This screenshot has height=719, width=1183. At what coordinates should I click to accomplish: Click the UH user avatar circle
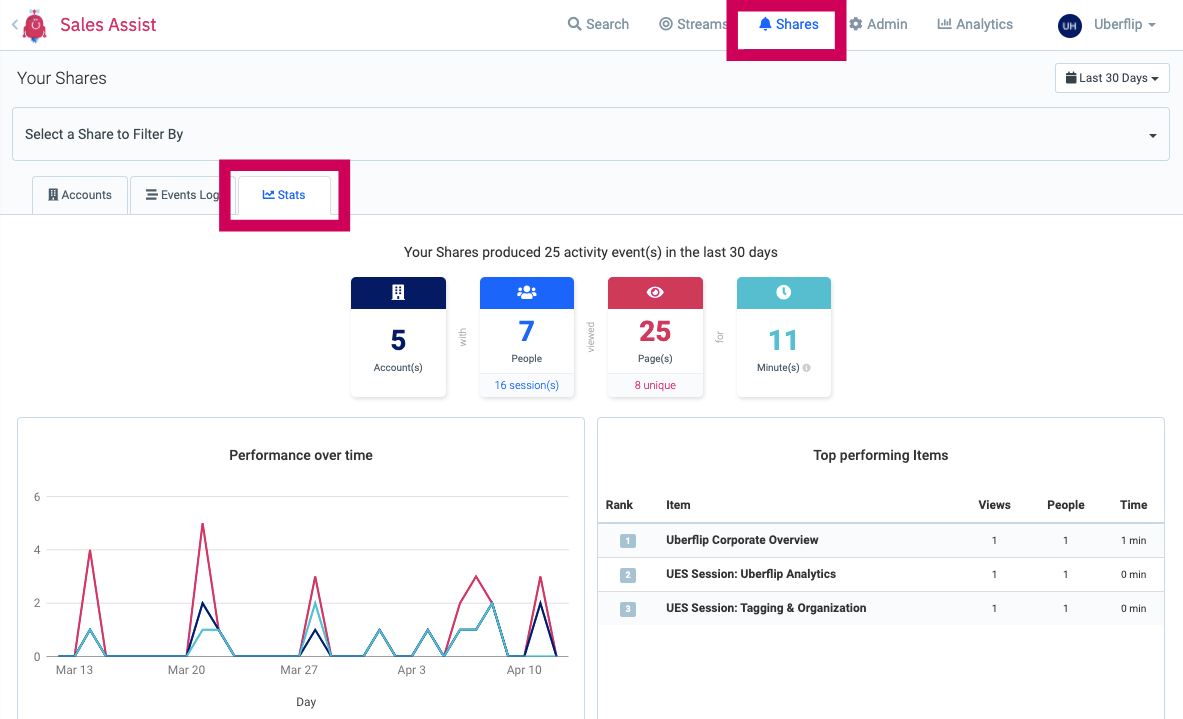[1069, 25]
